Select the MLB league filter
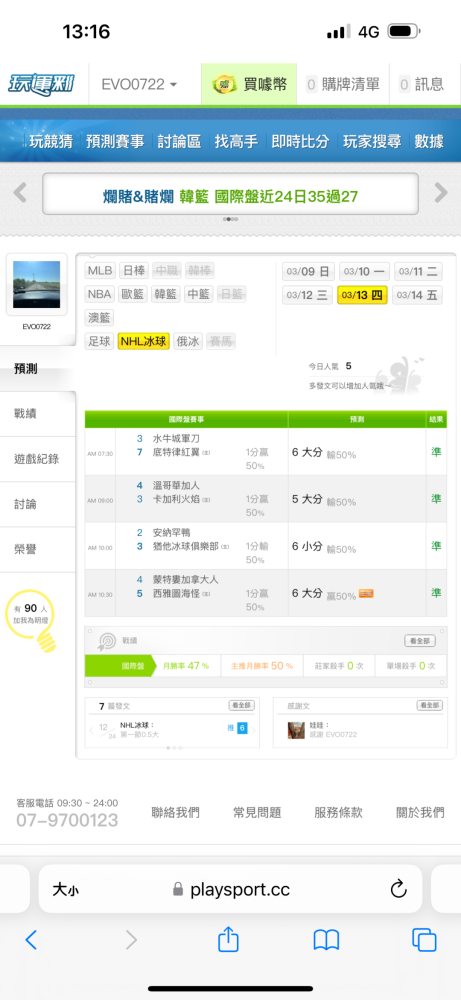 pyautogui.click(x=100, y=271)
